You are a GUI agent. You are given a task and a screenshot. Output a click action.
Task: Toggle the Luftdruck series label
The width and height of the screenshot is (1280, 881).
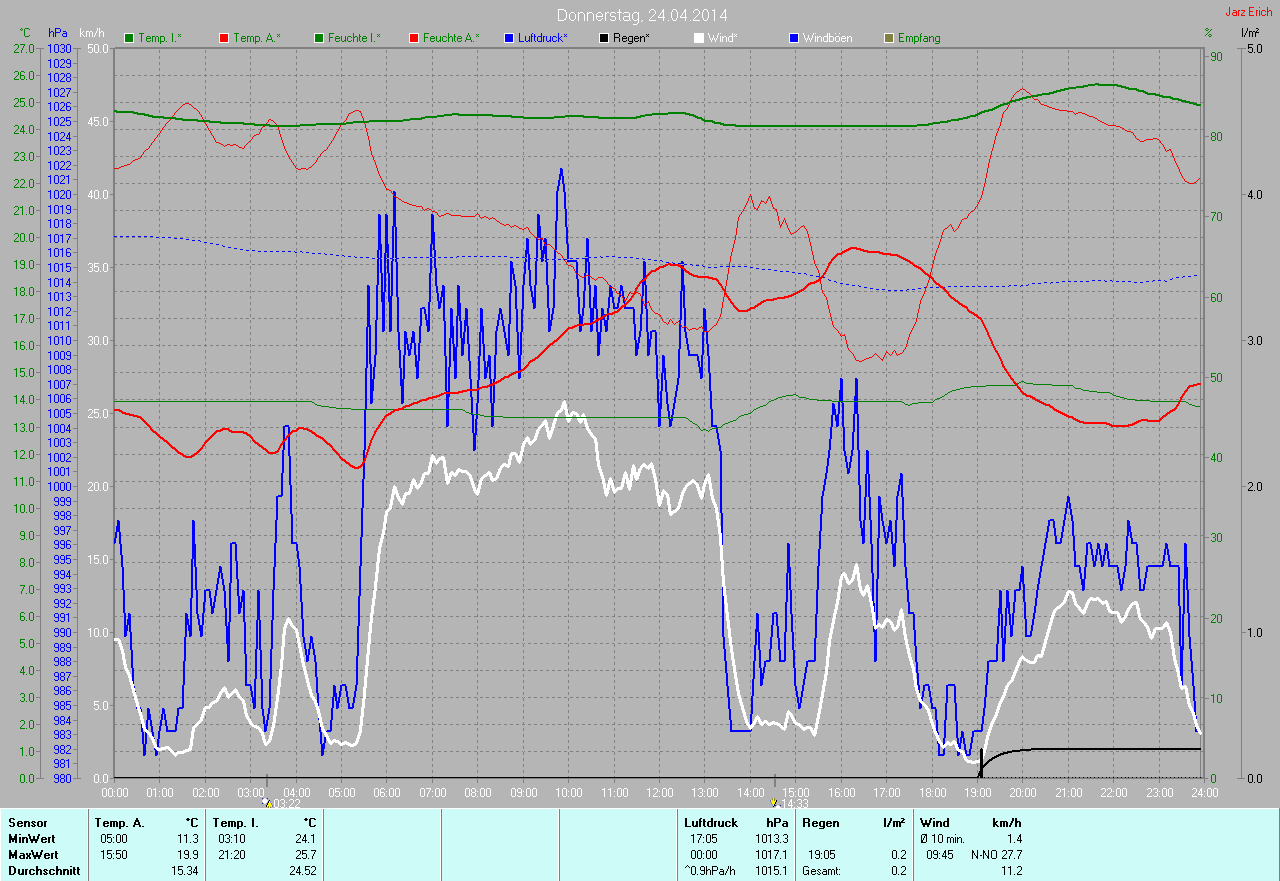(x=543, y=38)
